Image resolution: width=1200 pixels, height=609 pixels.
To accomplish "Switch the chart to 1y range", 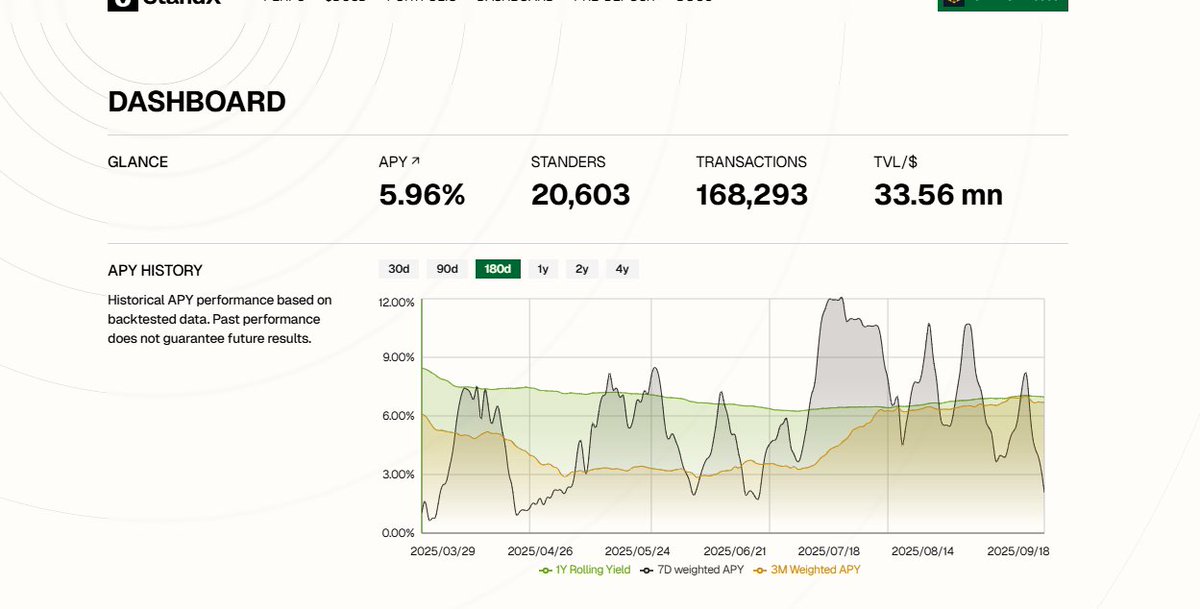I will (543, 269).
